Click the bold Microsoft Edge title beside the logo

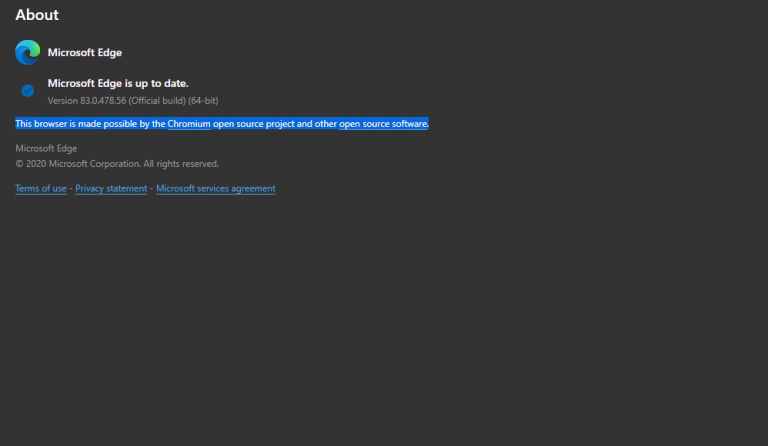85,52
